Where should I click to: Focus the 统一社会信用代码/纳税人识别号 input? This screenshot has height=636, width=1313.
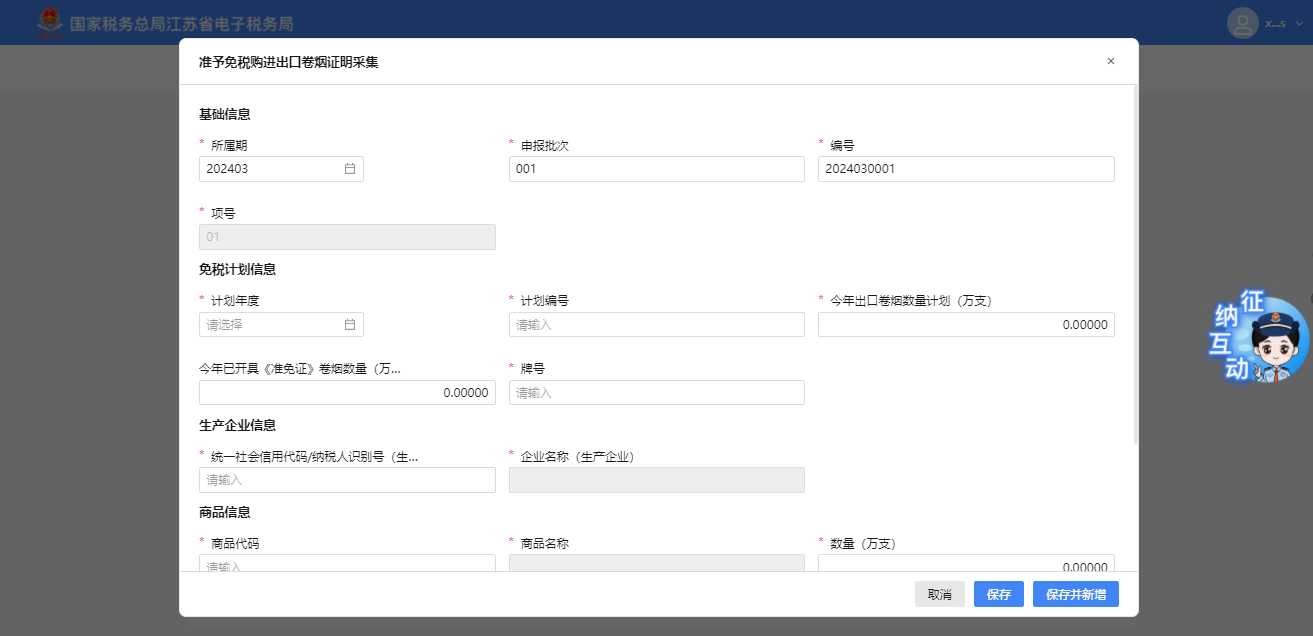347,480
